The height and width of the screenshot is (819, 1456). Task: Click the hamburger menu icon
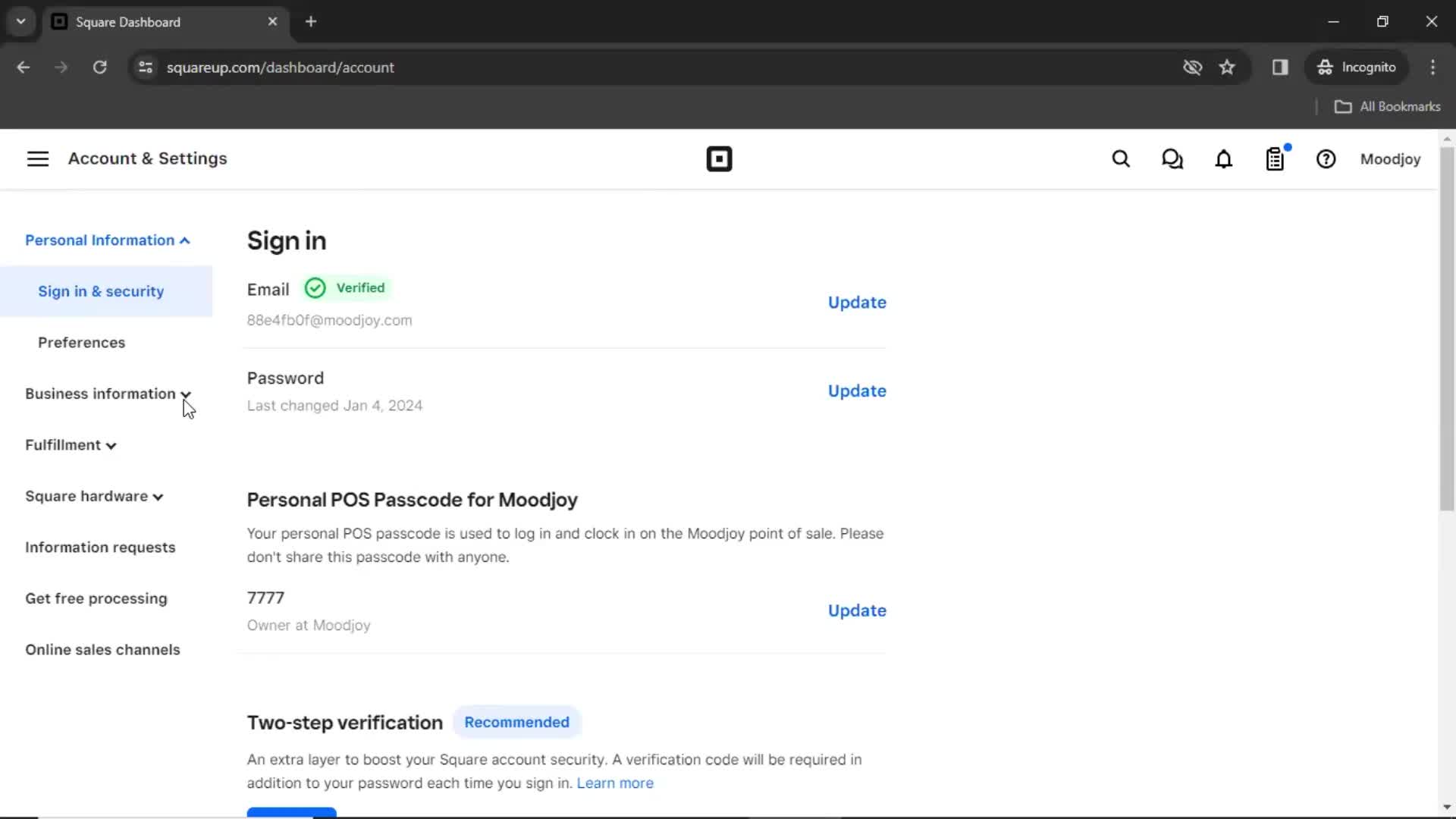click(x=36, y=158)
